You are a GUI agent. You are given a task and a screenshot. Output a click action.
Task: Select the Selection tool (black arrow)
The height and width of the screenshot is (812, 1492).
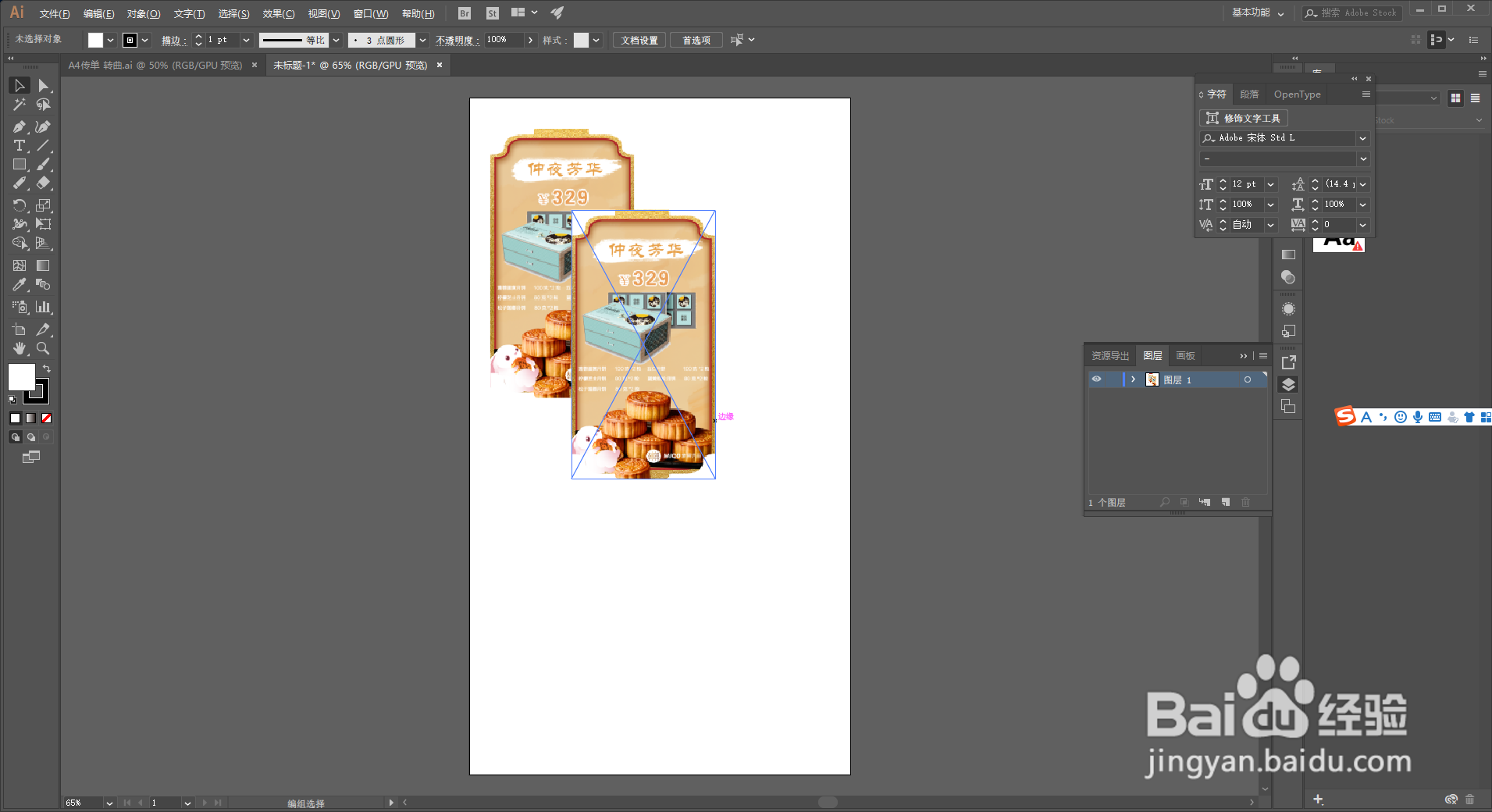[20, 85]
